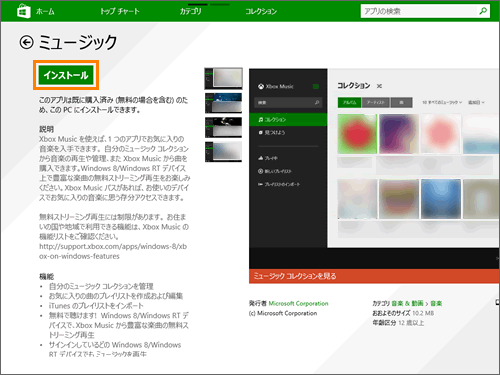This screenshot has height=375, width=500.
Task: Click the search magnifier icon
Action: [x=483, y=11]
